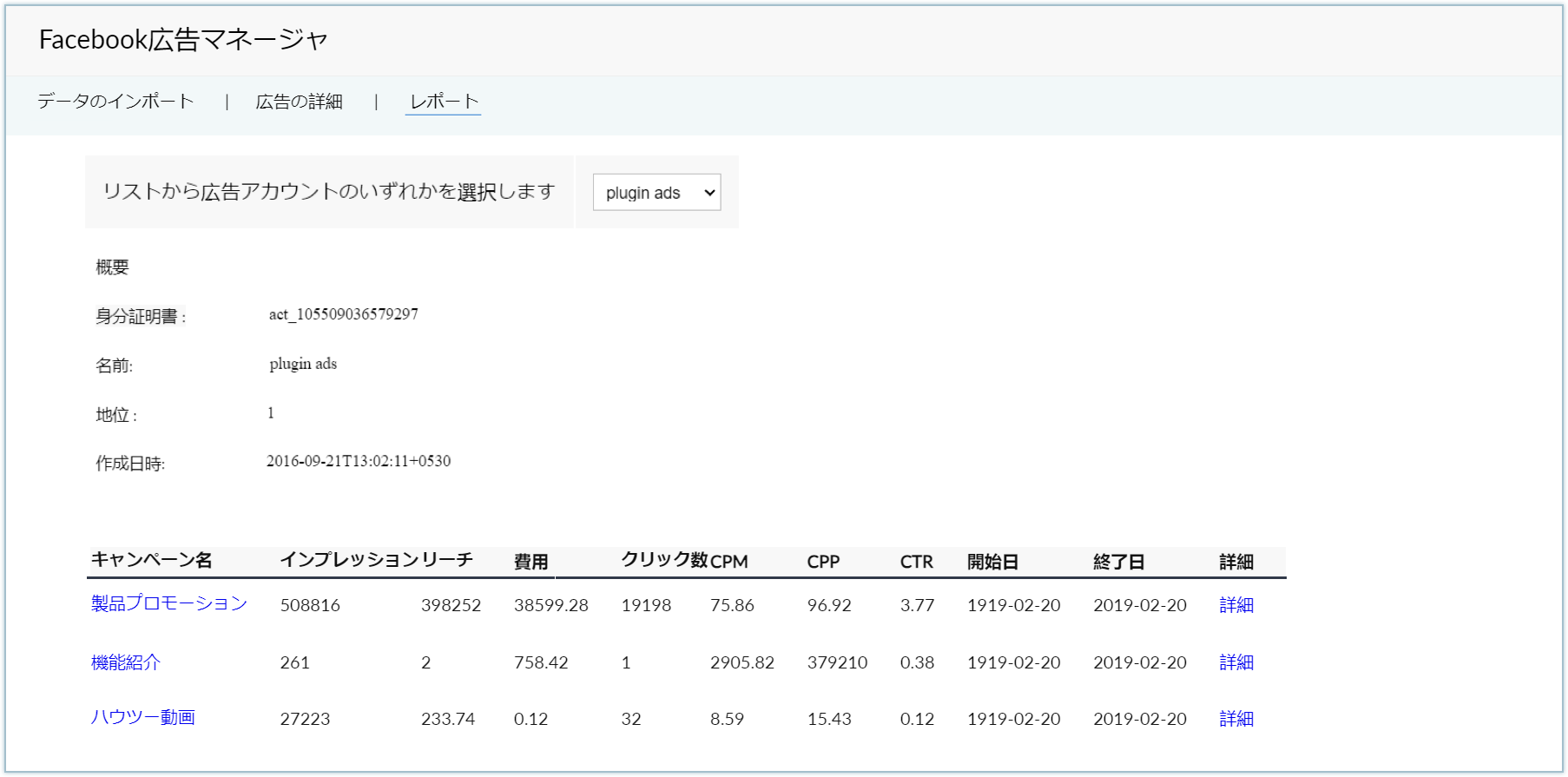Click impressions value 508816
Image resolution: width=1568 pixels, height=777 pixels.
point(310,605)
